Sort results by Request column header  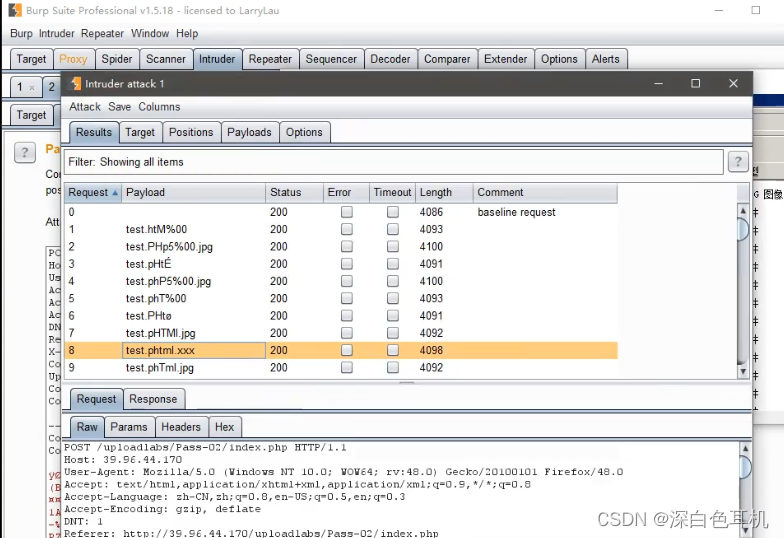click(x=93, y=192)
